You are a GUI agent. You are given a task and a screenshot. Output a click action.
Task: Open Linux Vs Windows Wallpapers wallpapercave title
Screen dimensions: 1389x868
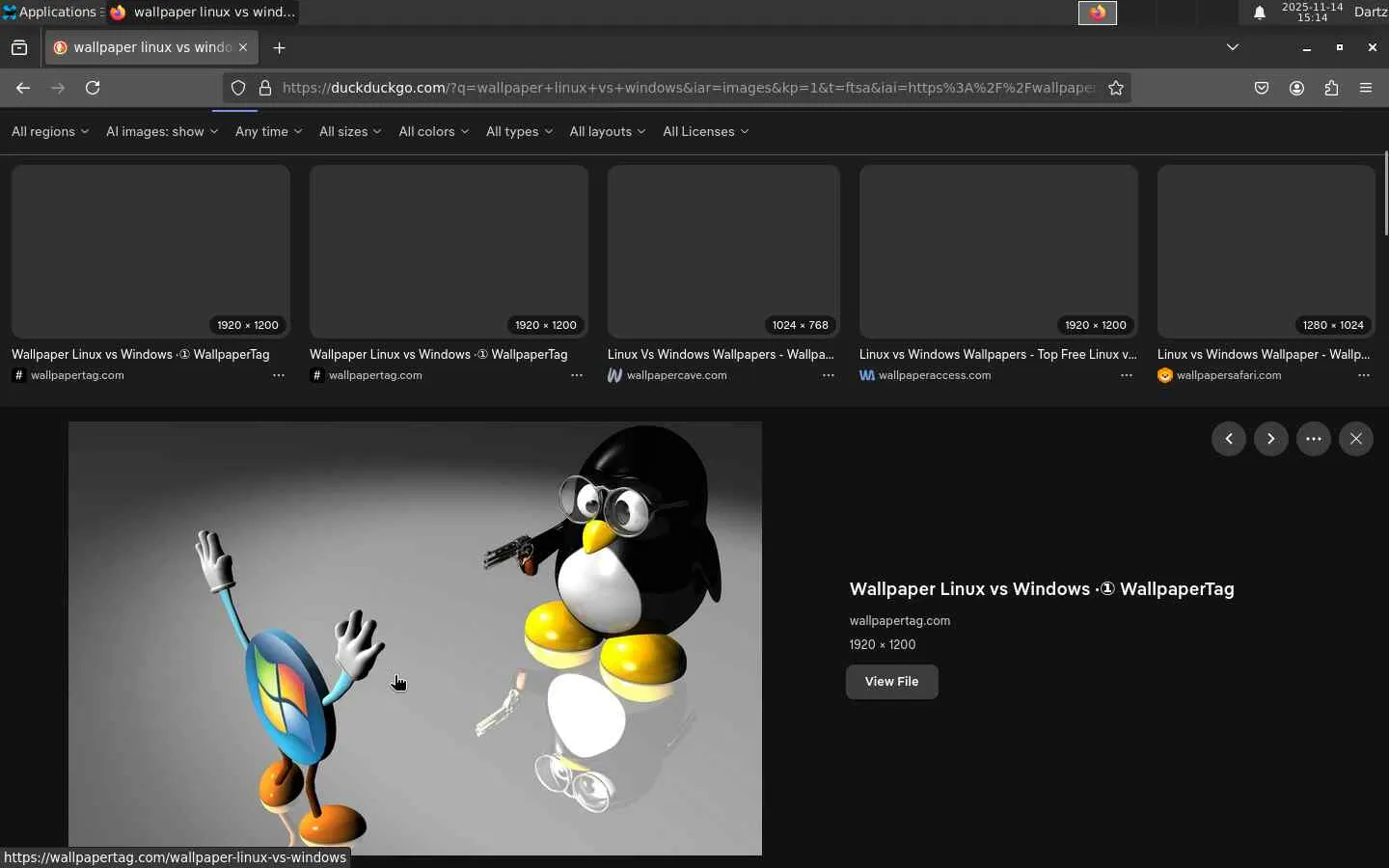pyautogui.click(x=721, y=355)
